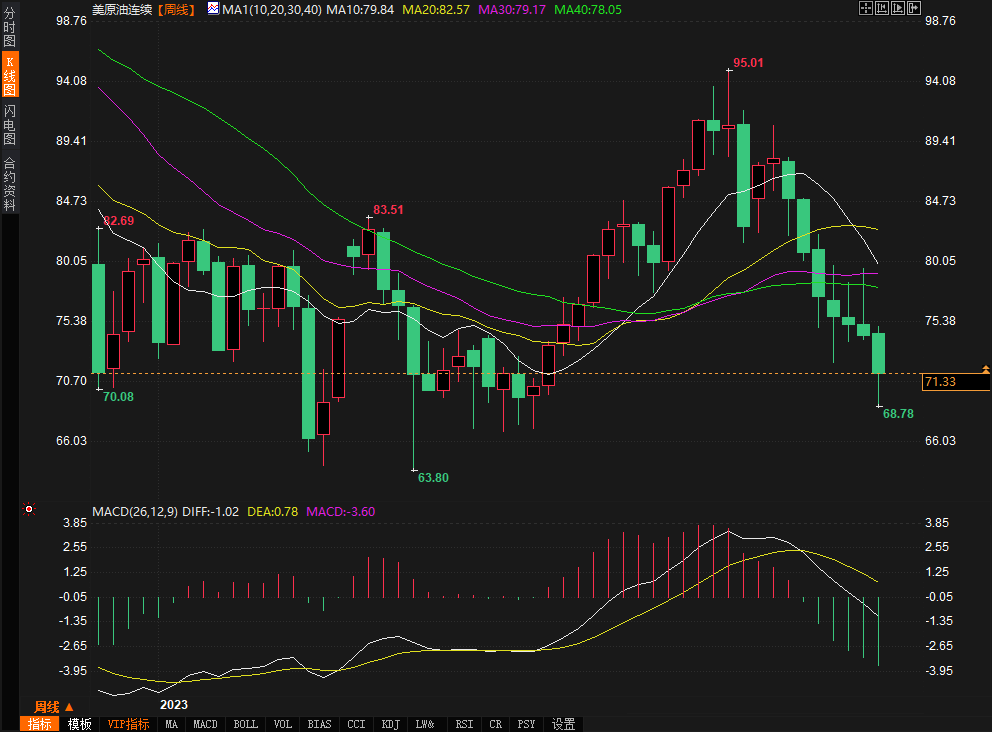Open the 合约资料 side tab
The width and height of the screenshot is (992, 732).
(x=10, y=183)
